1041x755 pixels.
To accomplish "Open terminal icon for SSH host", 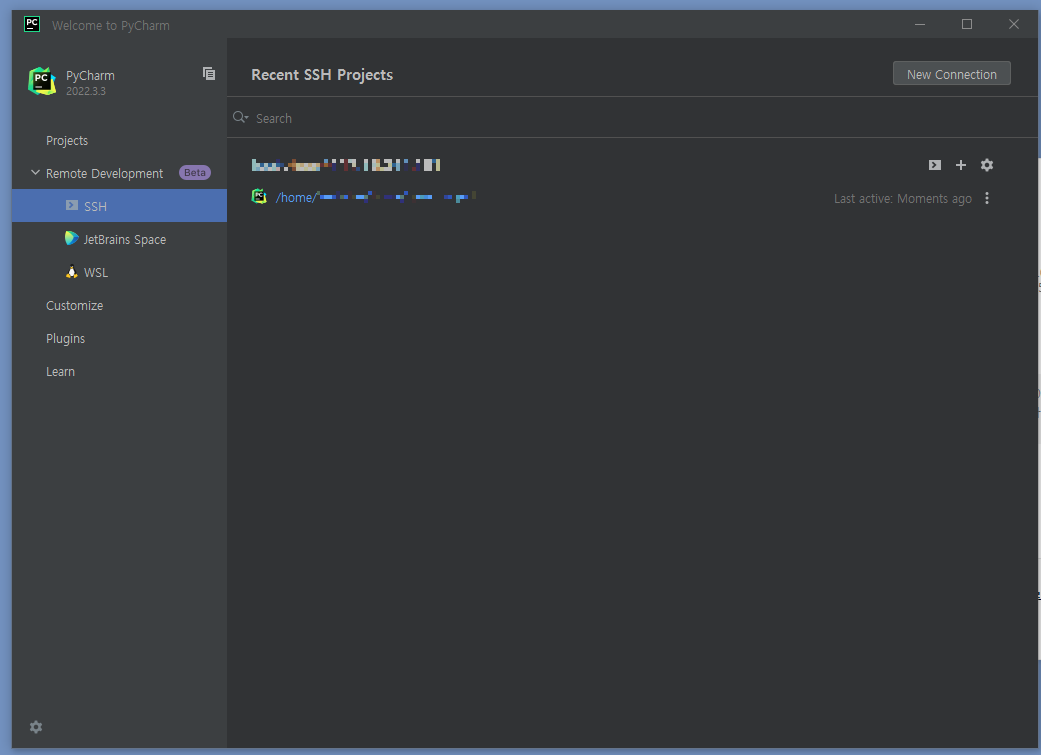I will [934, 165].
